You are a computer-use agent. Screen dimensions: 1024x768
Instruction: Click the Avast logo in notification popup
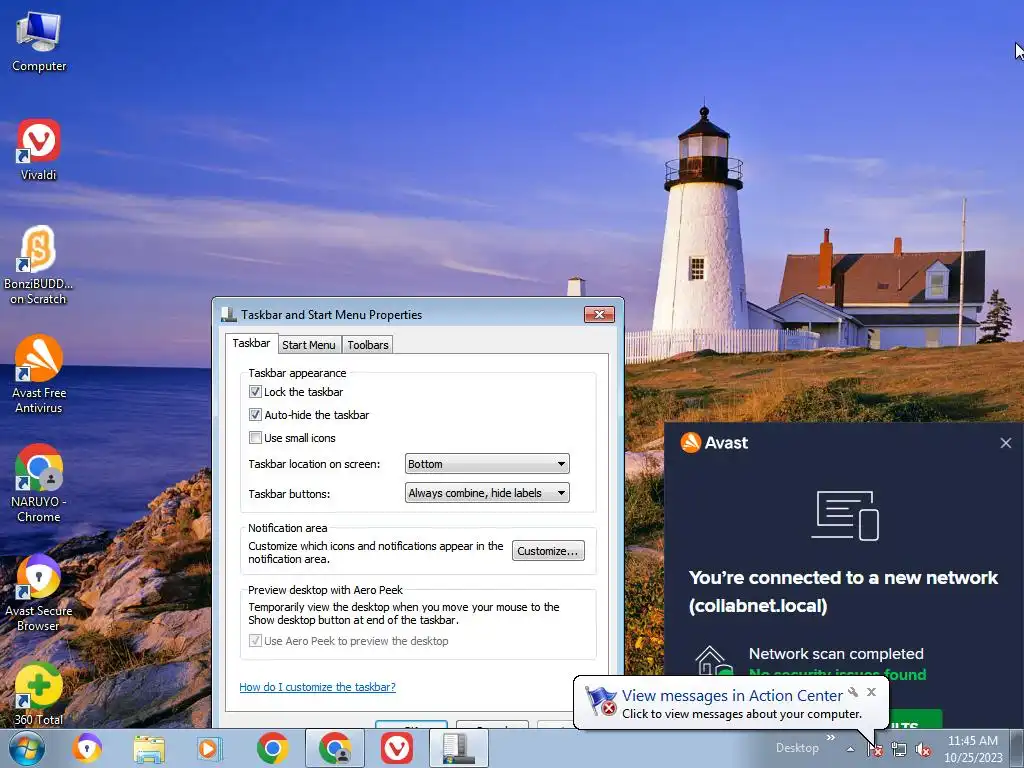[x=714, y=443]
